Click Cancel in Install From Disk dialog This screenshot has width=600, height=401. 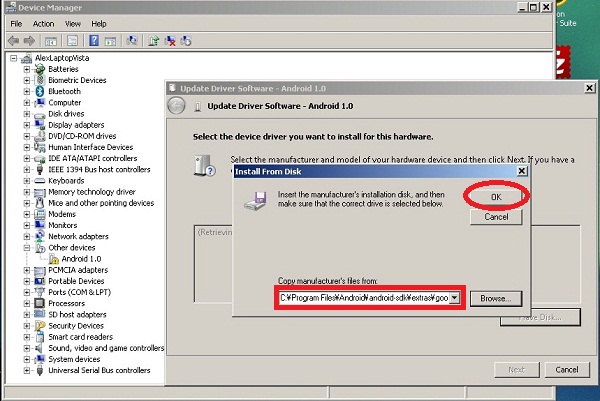(496, 217)
